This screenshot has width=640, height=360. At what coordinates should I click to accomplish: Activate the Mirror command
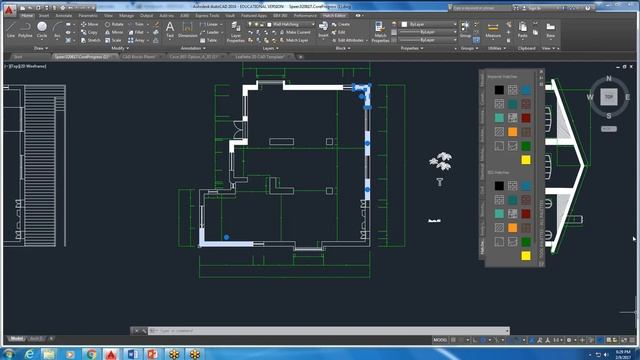coord(114,32)
